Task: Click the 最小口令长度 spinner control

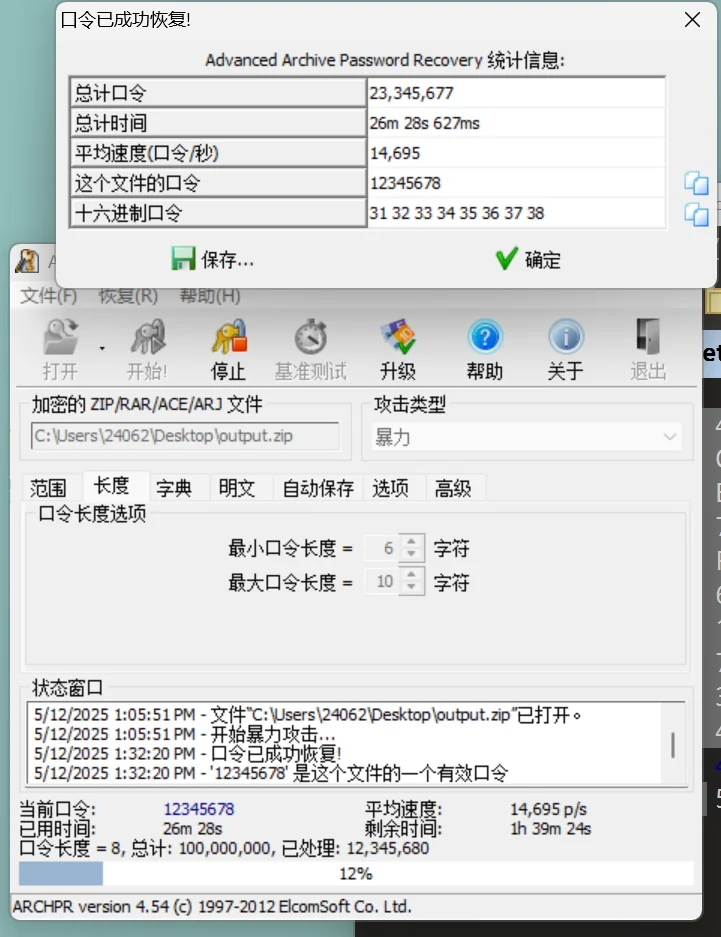Action: 411,548
